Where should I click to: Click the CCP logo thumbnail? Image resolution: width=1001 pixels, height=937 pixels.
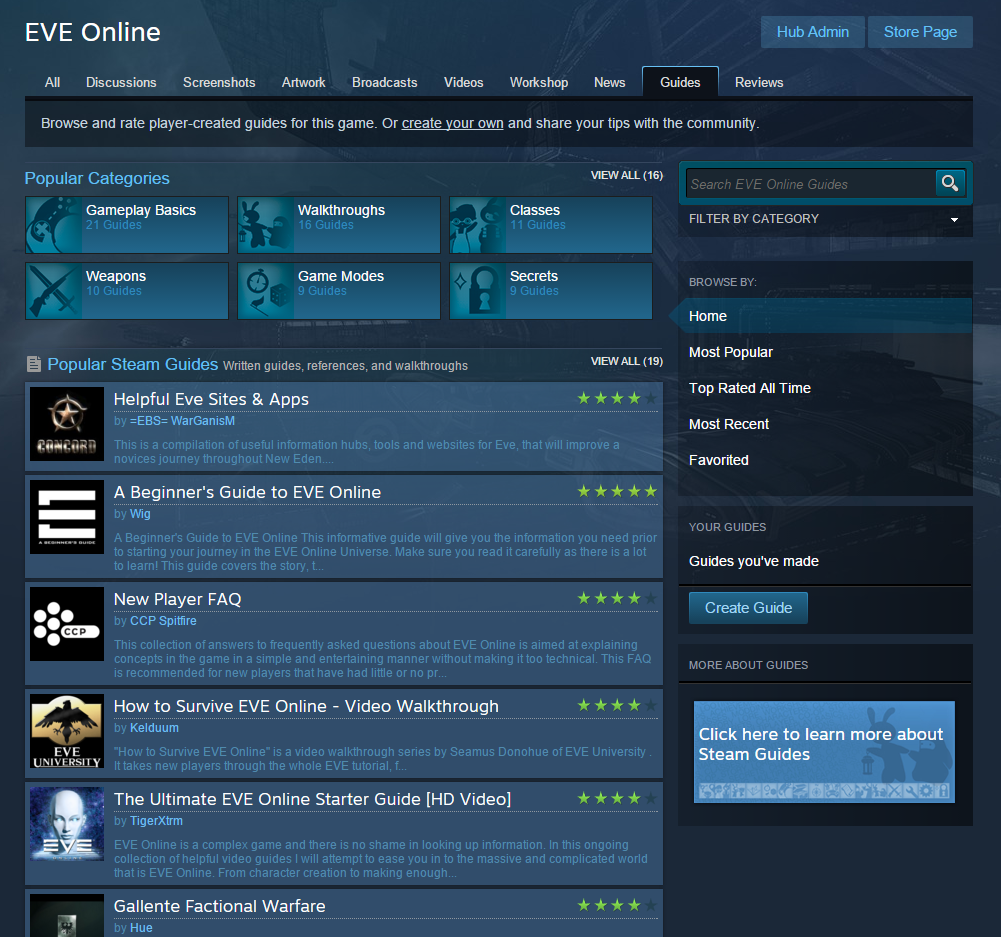click(x=67, y=624)
